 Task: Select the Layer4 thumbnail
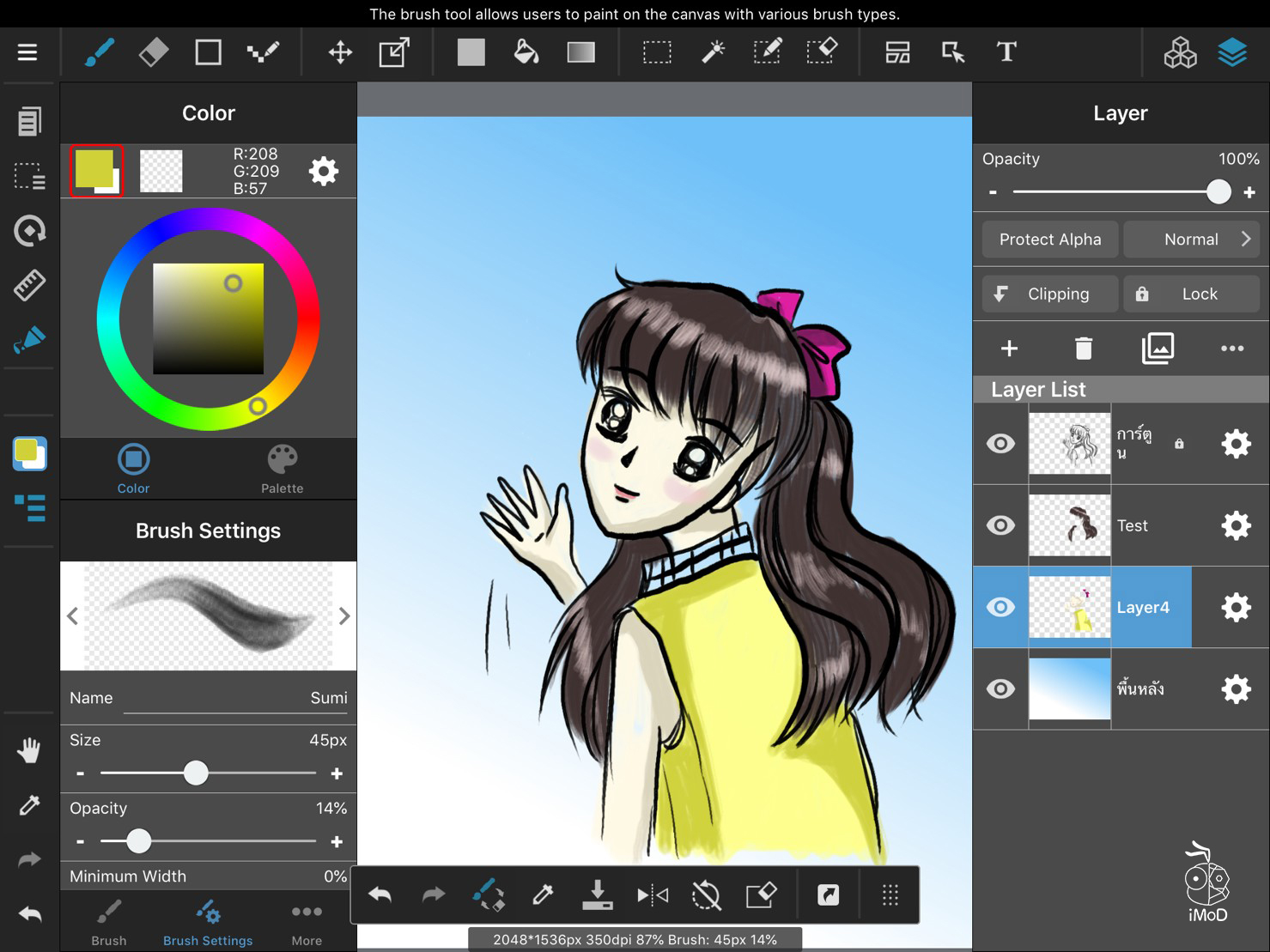[1069, 607]
